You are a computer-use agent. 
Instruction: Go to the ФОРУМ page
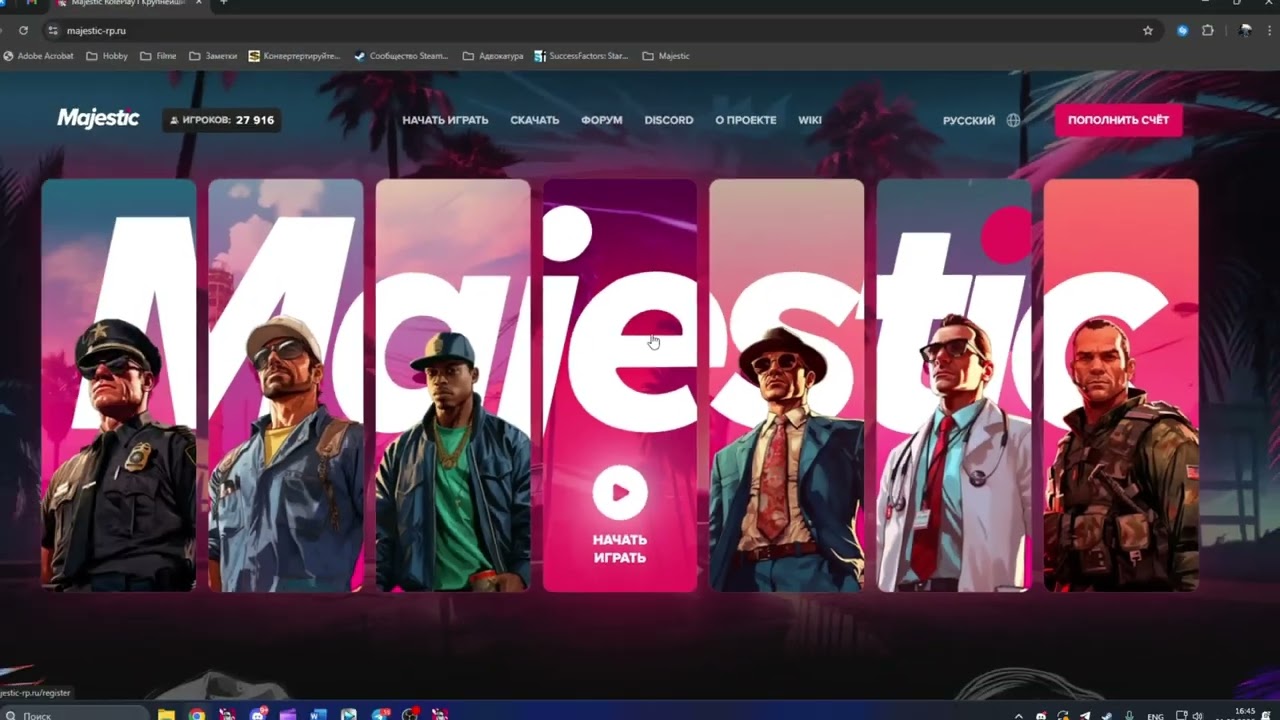coord(602,120)
